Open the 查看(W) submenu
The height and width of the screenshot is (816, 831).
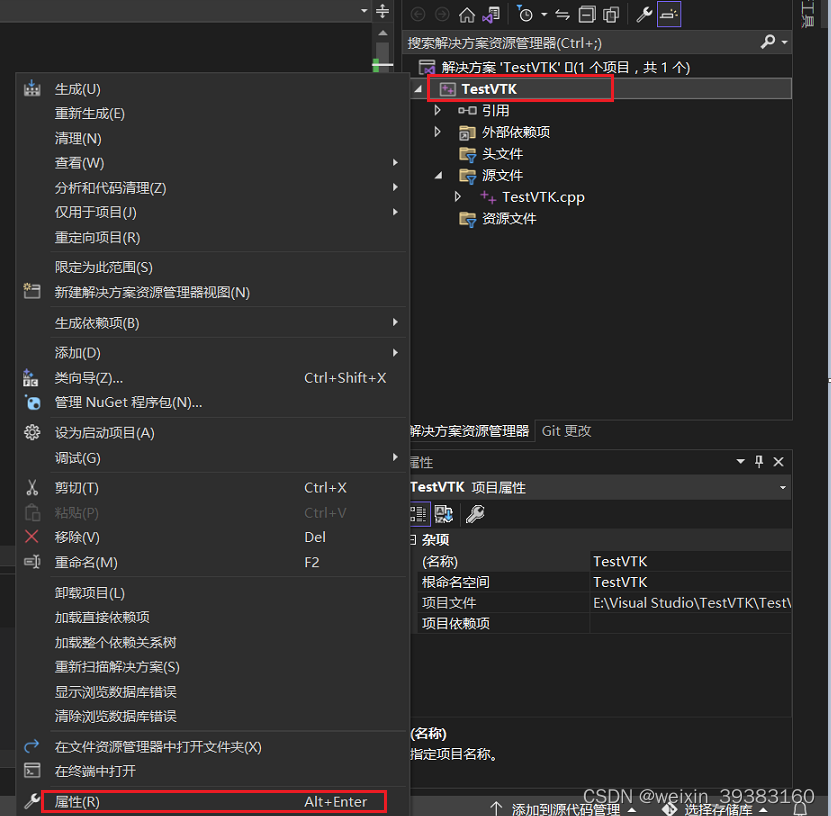point(212,163)
